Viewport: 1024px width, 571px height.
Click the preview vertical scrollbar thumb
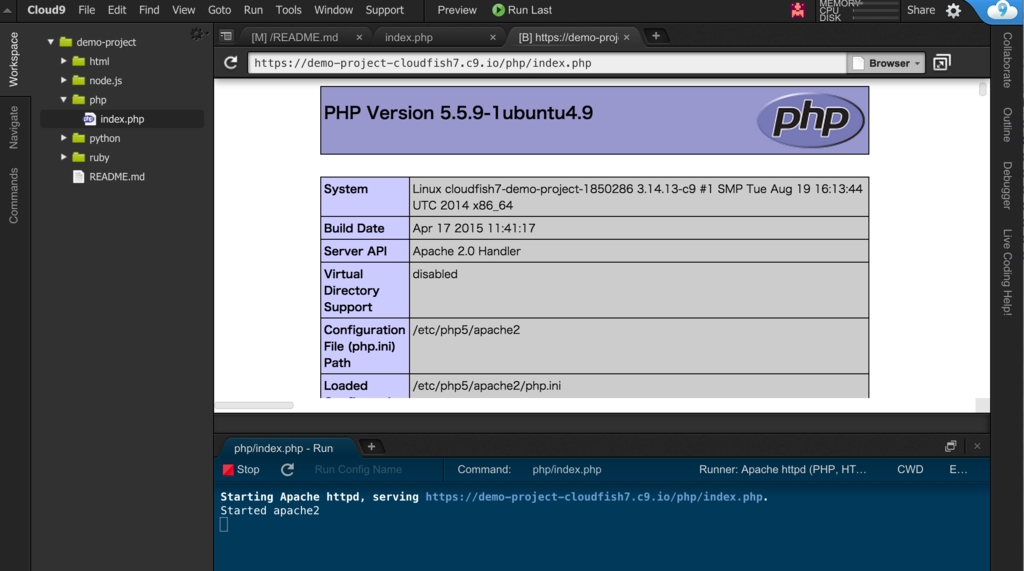(982, 88)
